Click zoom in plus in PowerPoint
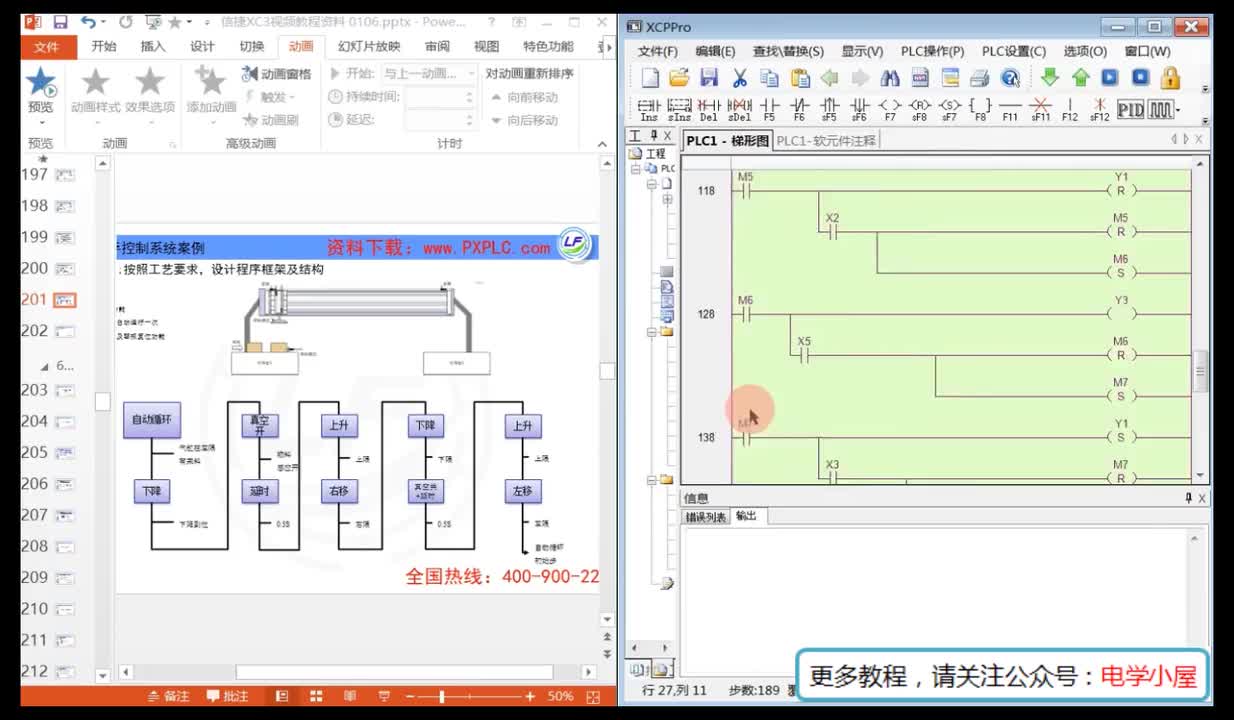1234x720 pixels. coord(530,696)
